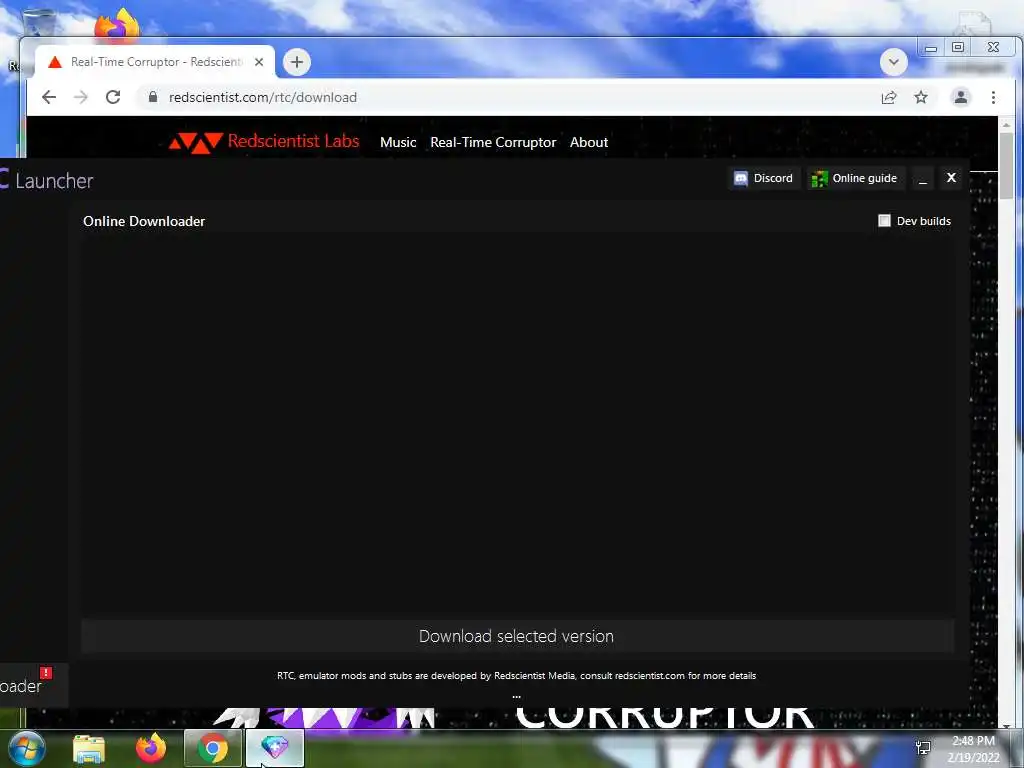This screenshot has width=1024, height=768.
Task: Open File Explorer from taskbar
Action: point(89,749)
